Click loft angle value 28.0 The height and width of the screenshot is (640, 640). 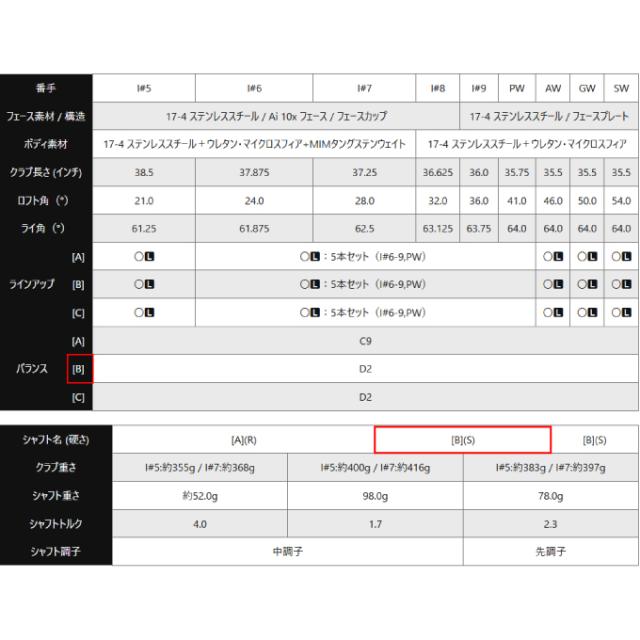pos(364,201)
